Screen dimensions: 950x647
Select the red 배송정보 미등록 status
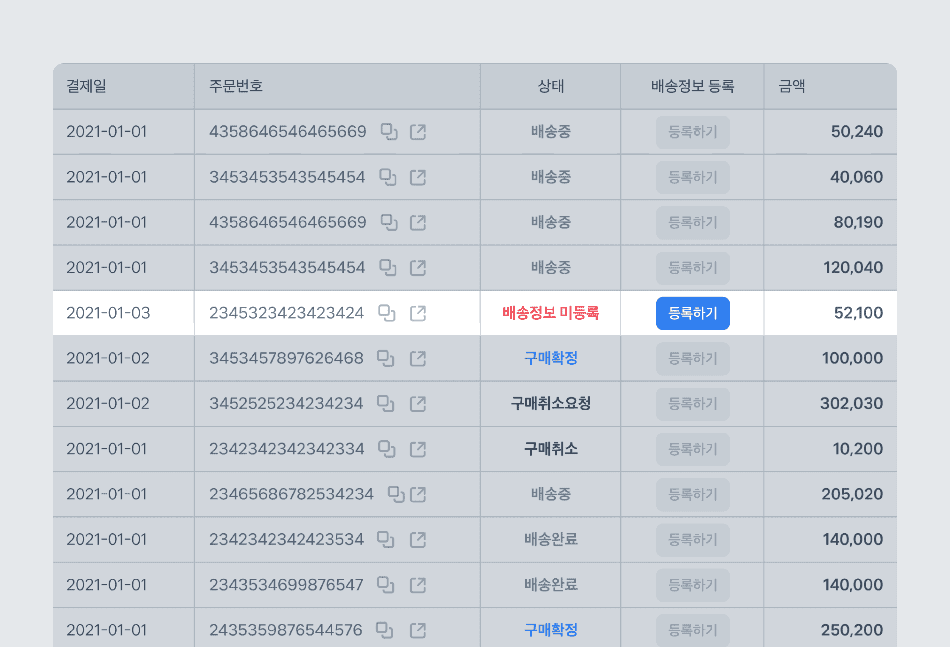point(551,313)
